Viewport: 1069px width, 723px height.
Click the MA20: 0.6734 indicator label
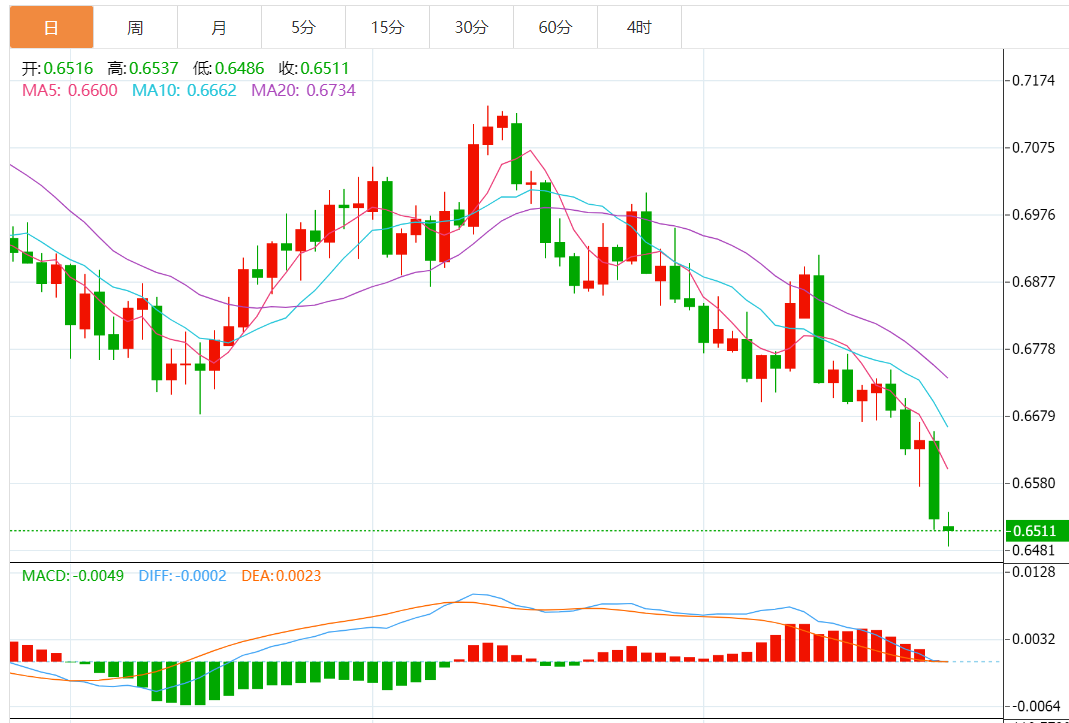point(303,90)
